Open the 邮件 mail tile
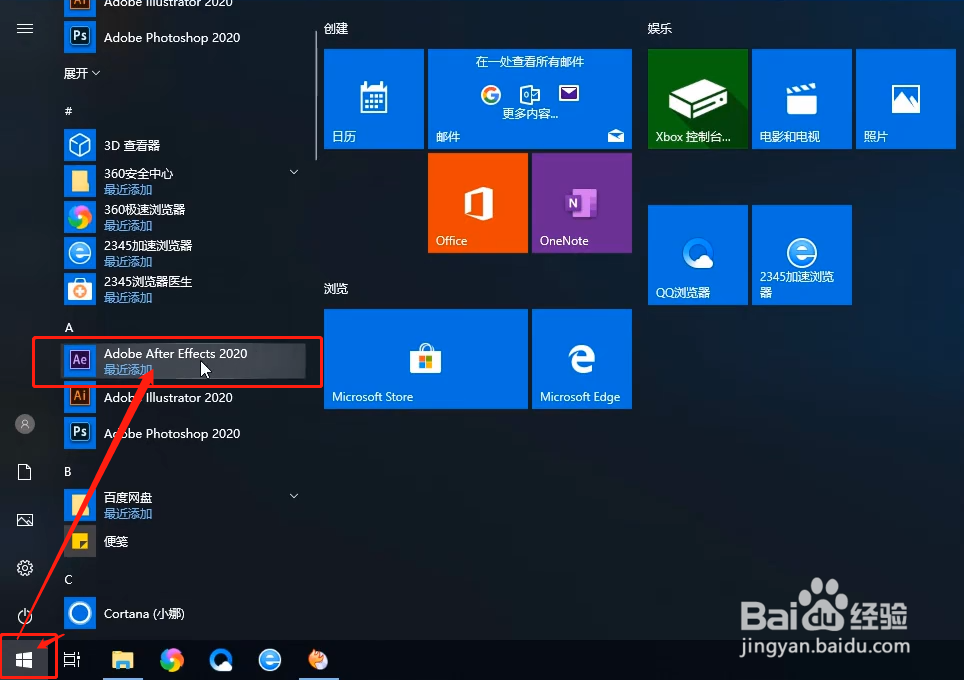Viewport: 964px width, 680px height. click(x=530, y=99)
